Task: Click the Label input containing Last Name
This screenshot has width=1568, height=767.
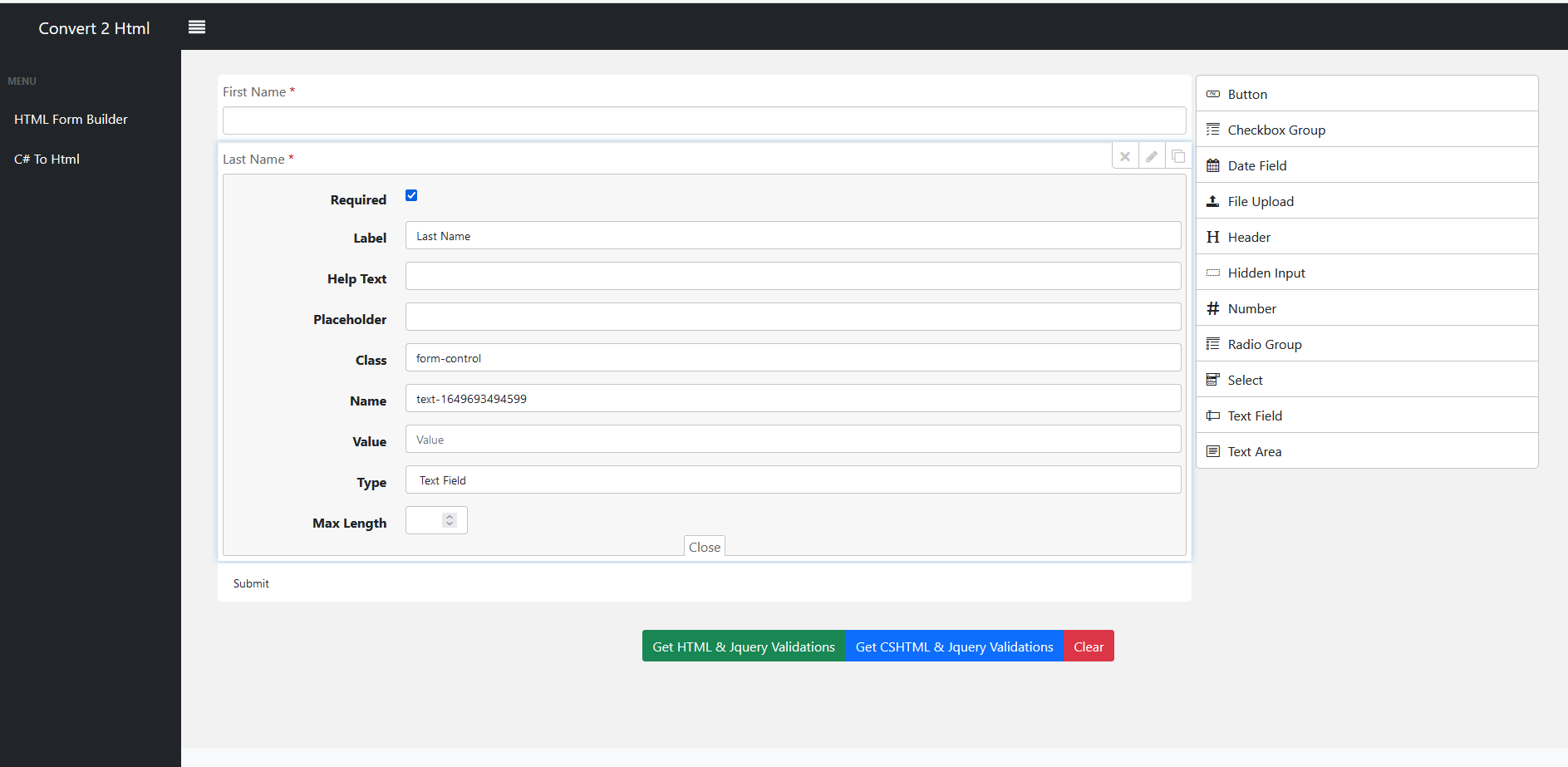Action: click(x=793, y=235)
